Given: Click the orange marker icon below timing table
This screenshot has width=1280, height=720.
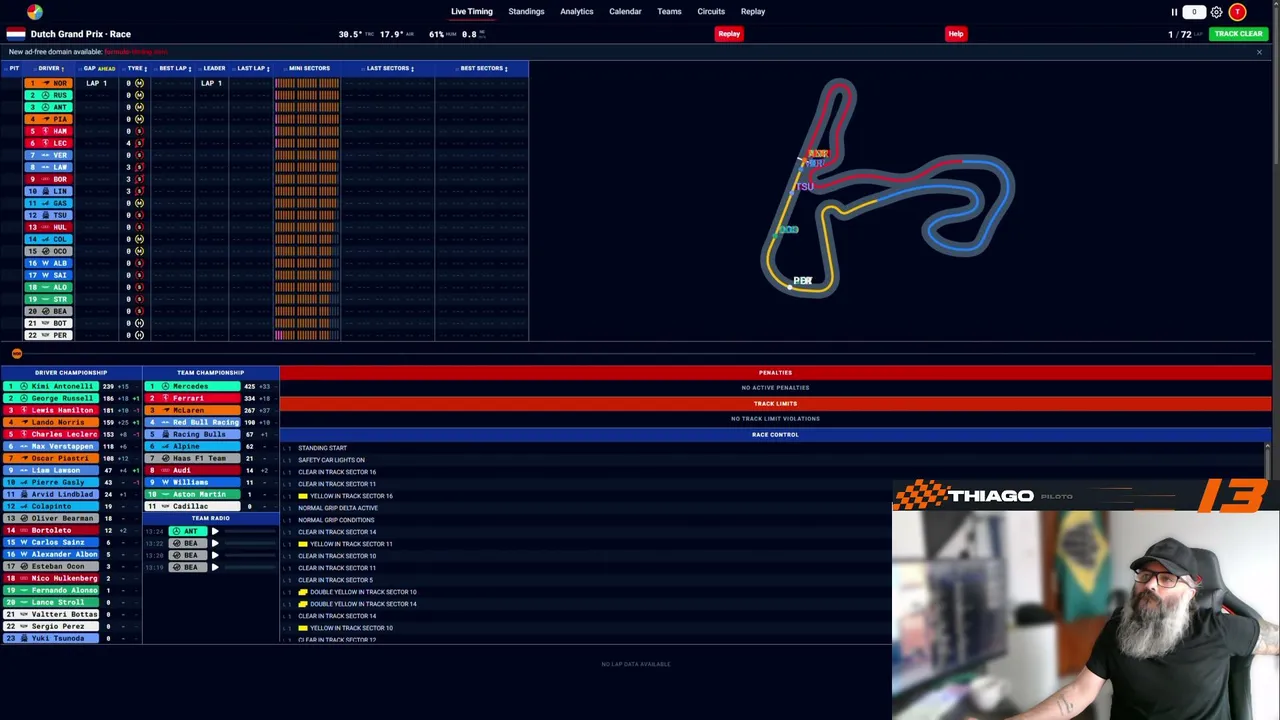Looking at the screenshot, I should 17,354.
